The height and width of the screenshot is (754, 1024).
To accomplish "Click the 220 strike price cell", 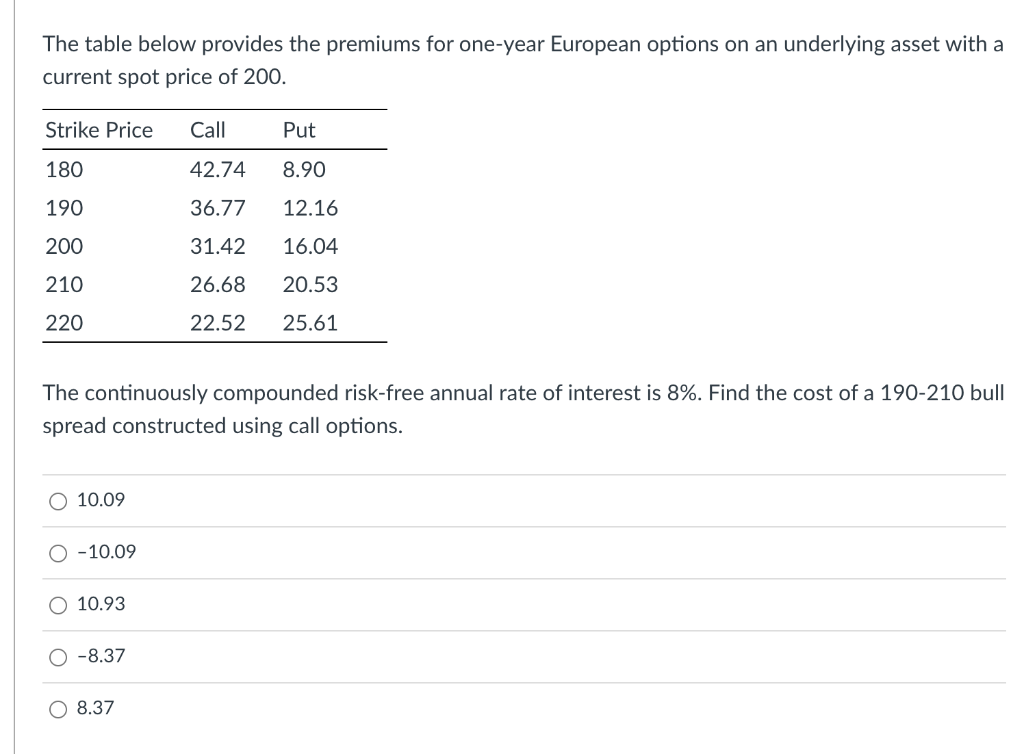I will [65, 323].
